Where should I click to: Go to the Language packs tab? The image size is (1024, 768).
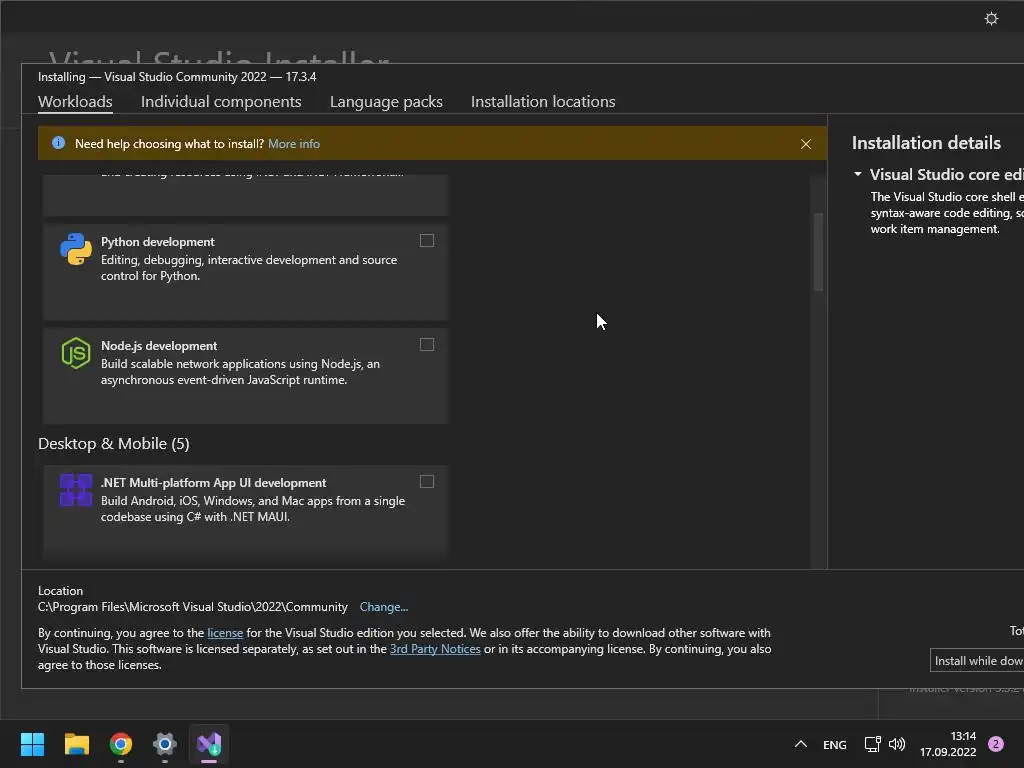386,102
